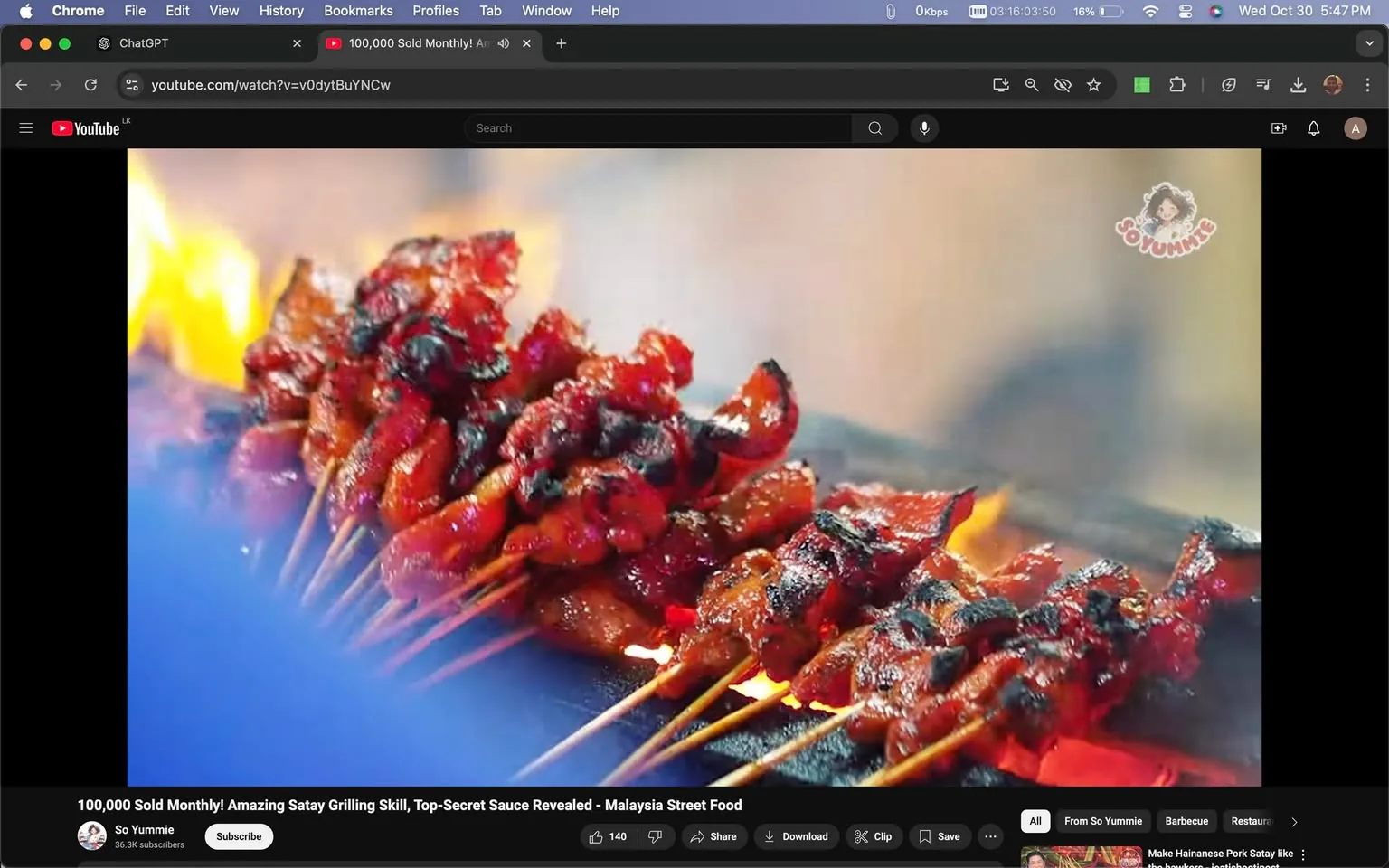Screen dimensions: 1389x868
Task: Toggle the hidden-eye extension icon
Action: [x=1063, y=84]
